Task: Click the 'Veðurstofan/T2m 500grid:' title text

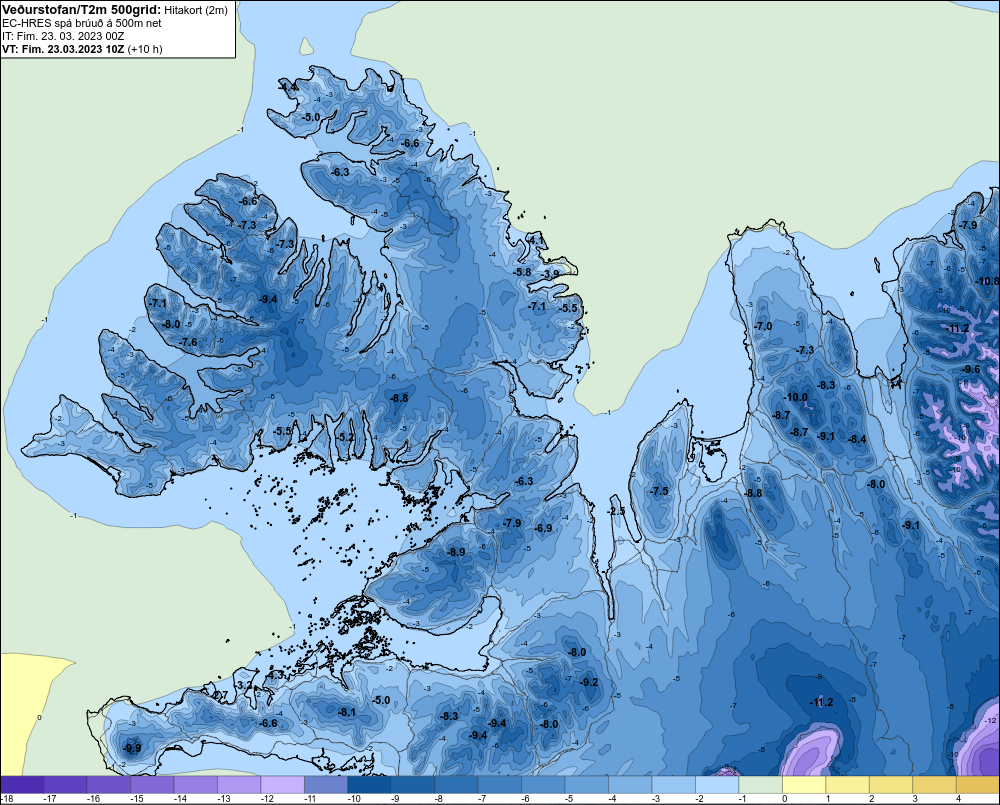Action: pyautogui.click(x=82, y=10)
